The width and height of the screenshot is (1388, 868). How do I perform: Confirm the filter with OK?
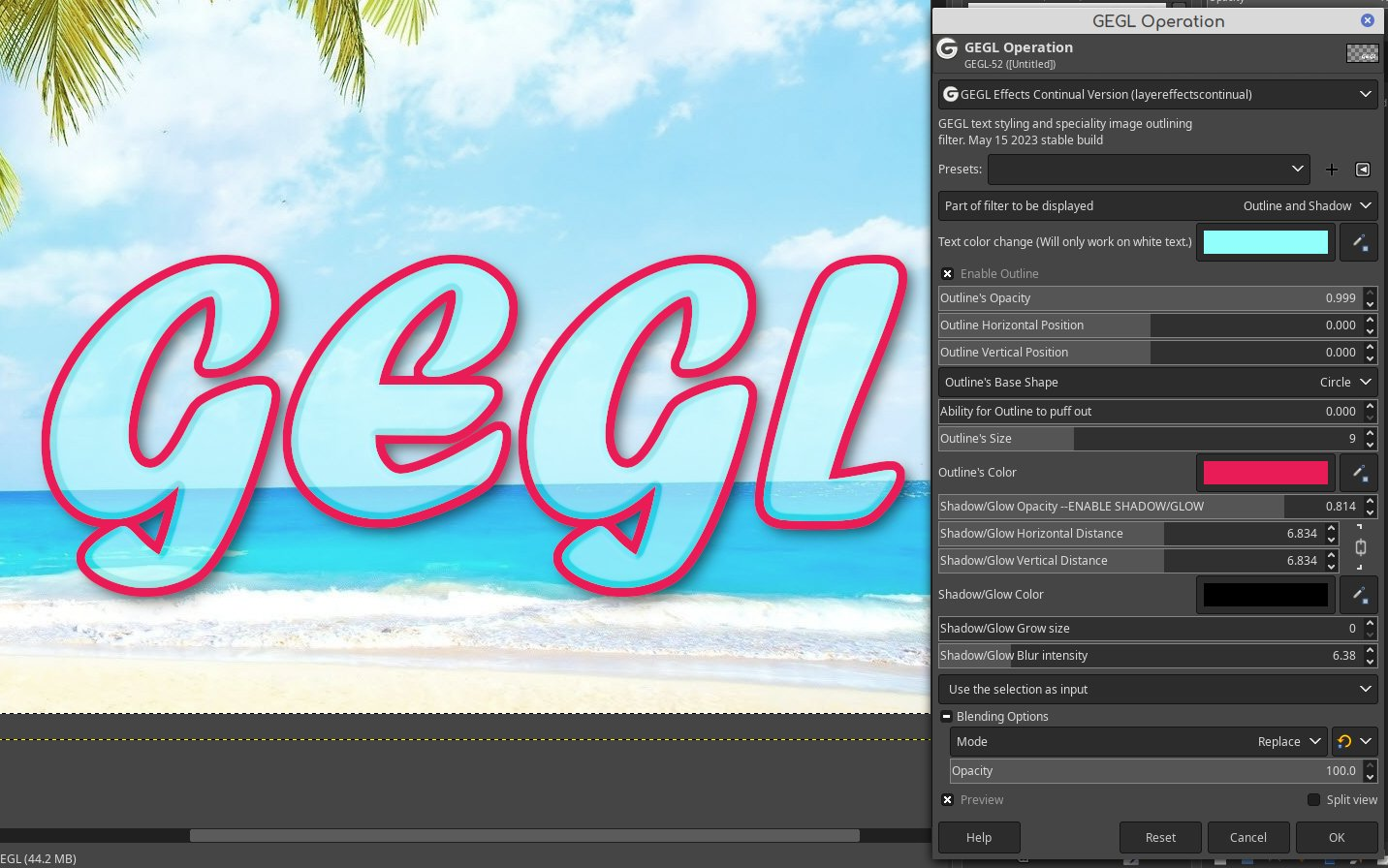[1337, 838]
